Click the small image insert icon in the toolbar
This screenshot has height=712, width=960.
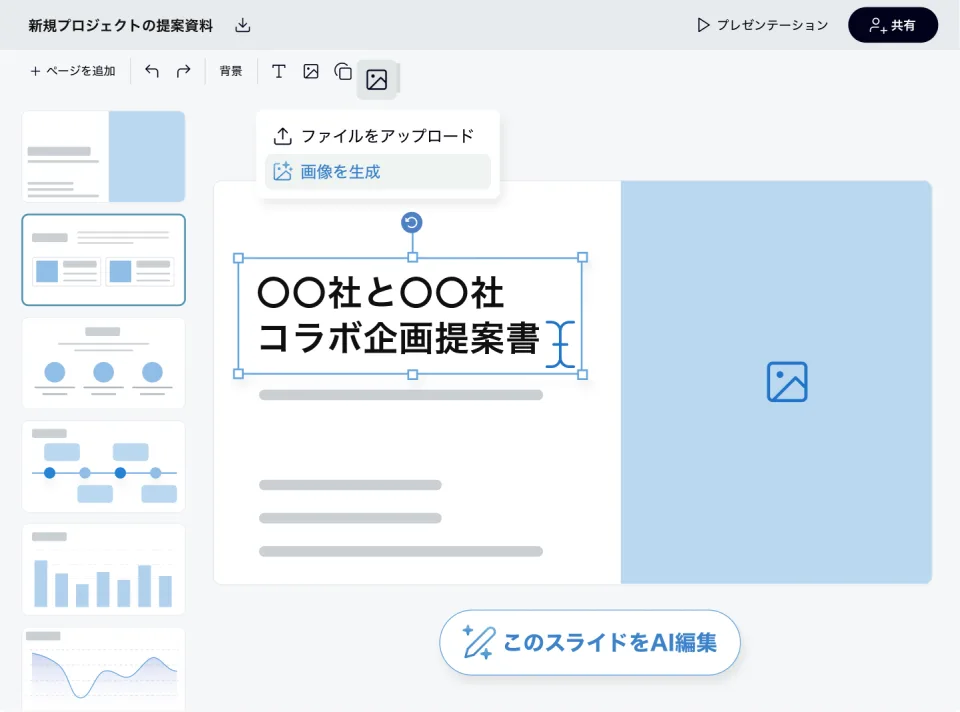click(311, 71)
